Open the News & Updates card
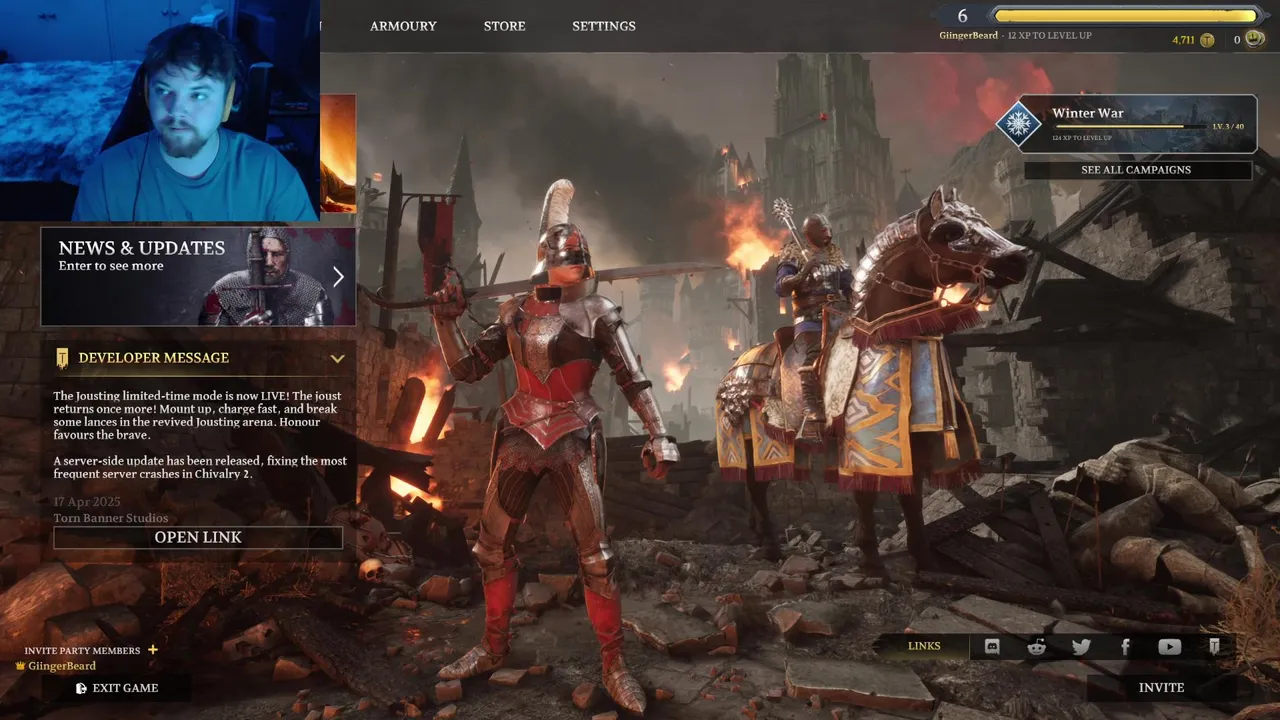Screen dimensions: 1280x720 (198, 277)
